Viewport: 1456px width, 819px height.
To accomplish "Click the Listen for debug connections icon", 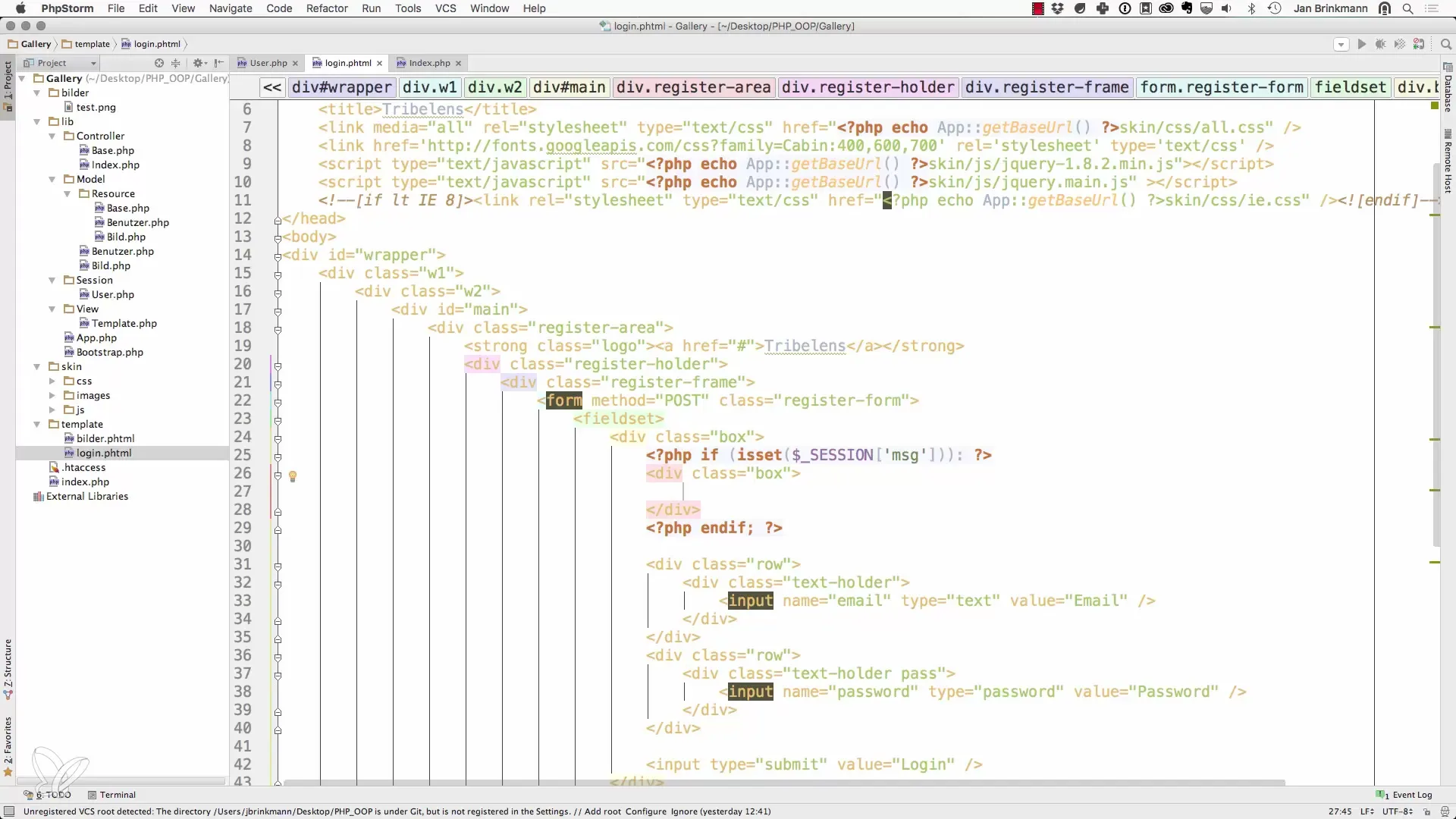I will point(1419,44).
